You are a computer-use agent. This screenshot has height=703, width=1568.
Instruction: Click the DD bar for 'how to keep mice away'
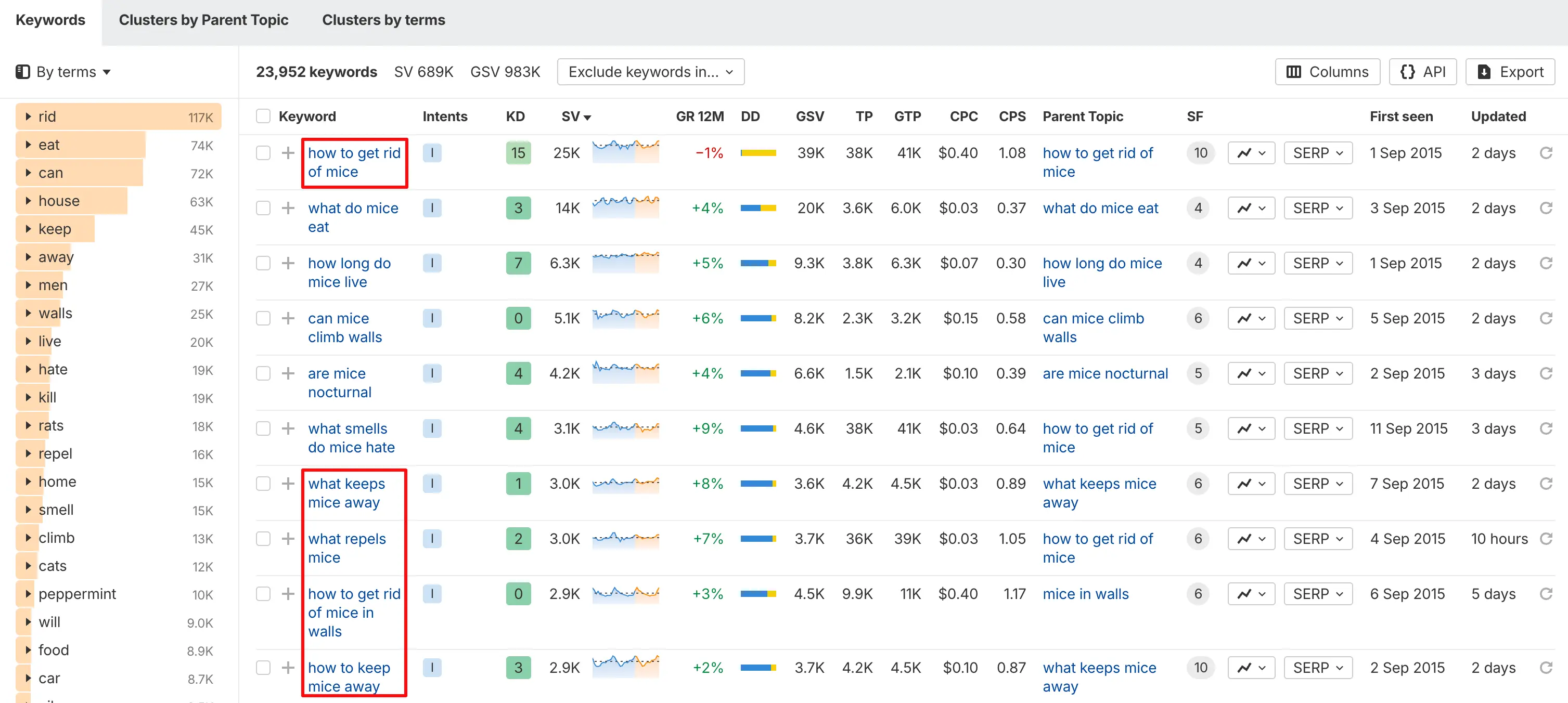pos(758,667)
